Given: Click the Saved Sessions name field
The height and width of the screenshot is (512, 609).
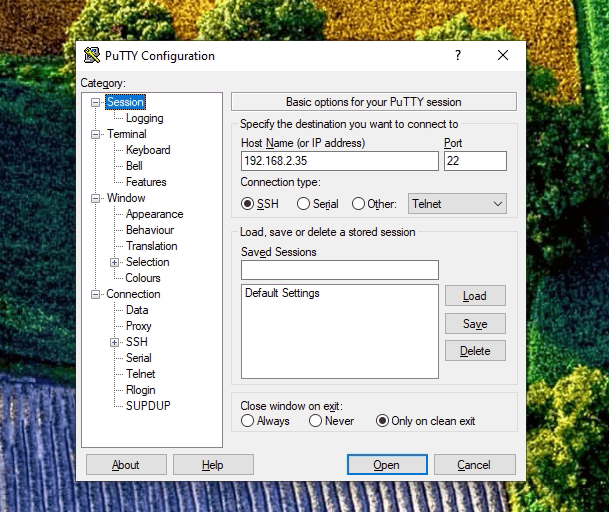Looking at the screenshot, I should pos(339,270).
